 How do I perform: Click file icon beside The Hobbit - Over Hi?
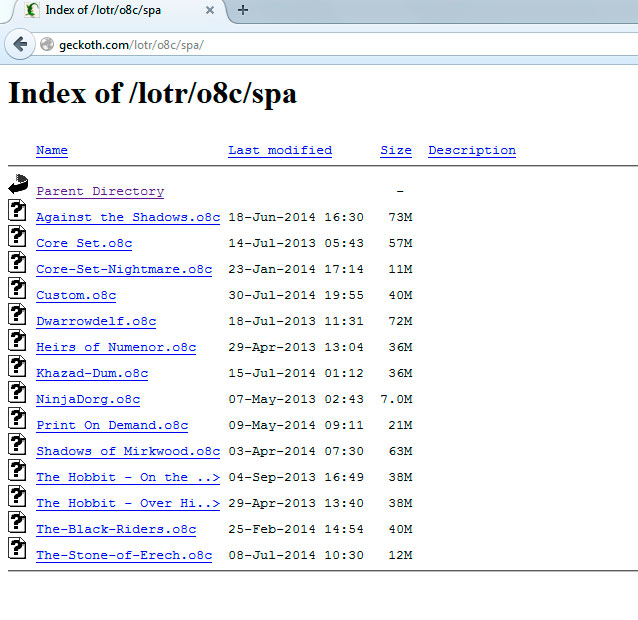pos(17,496)
